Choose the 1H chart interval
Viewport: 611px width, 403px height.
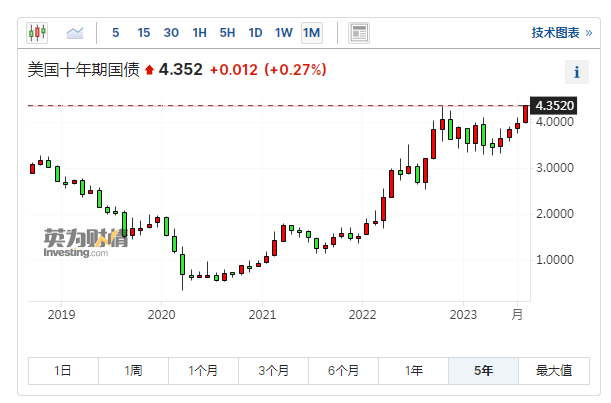pos(199,33)
